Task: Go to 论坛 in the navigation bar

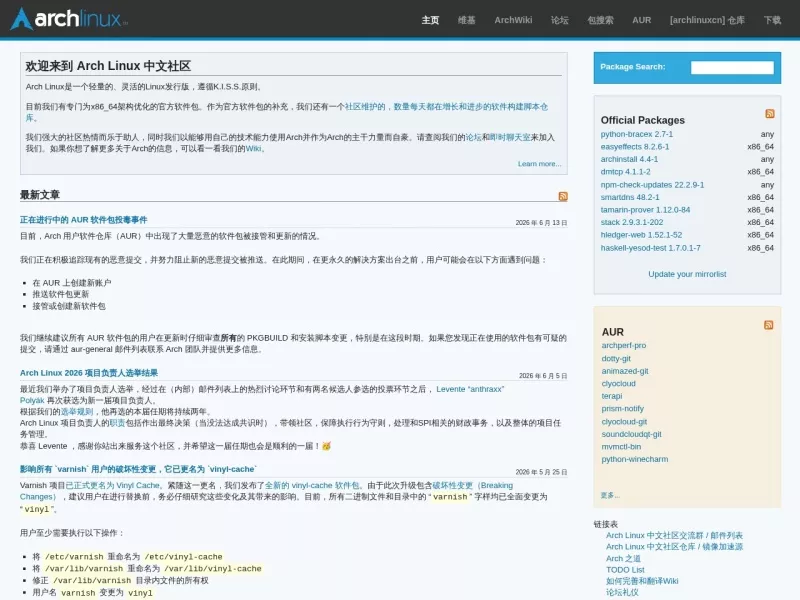Action: click(x=559, y=20)
